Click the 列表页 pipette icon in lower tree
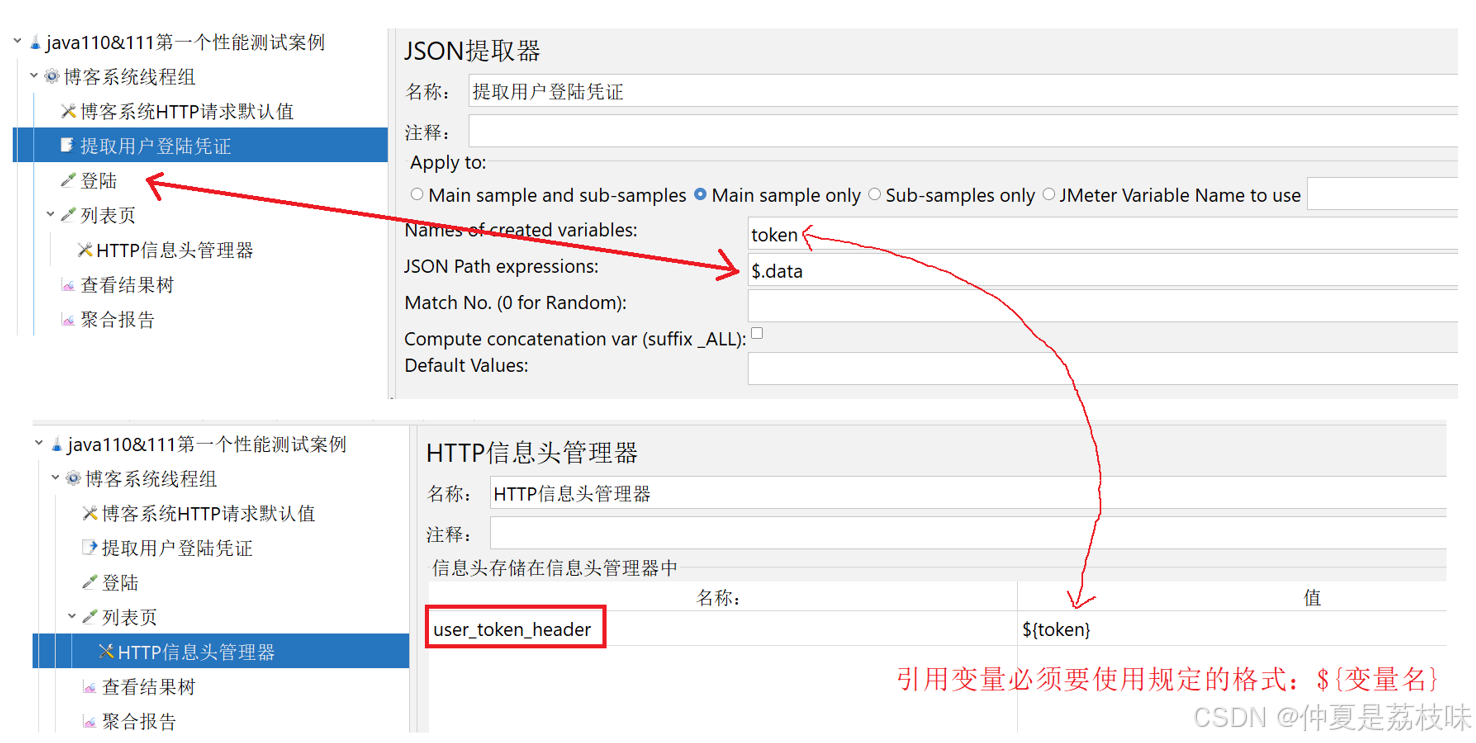1476x743 pixels. tap(90, 617)
